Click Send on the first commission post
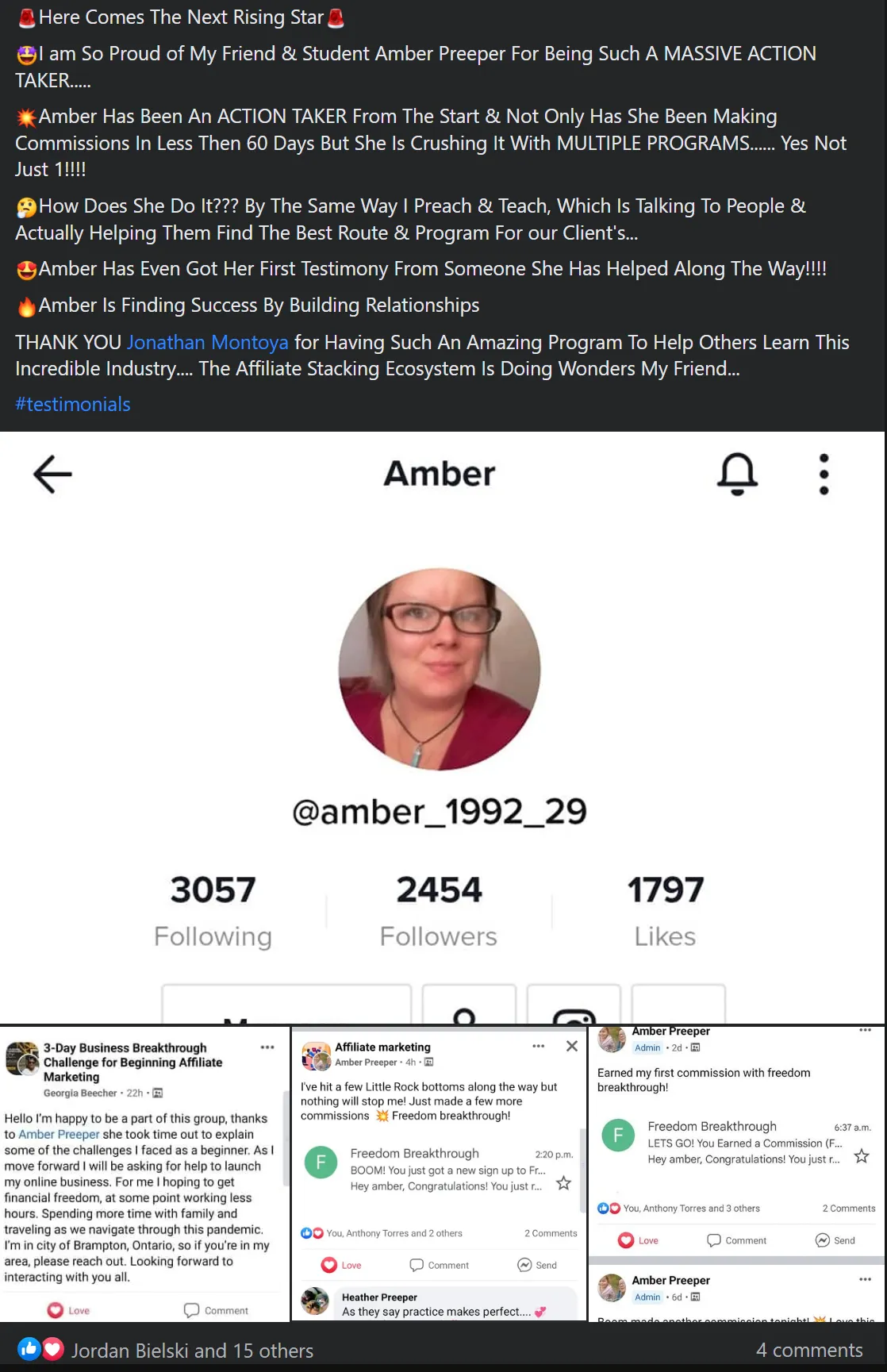 [x=835, y=1240]
